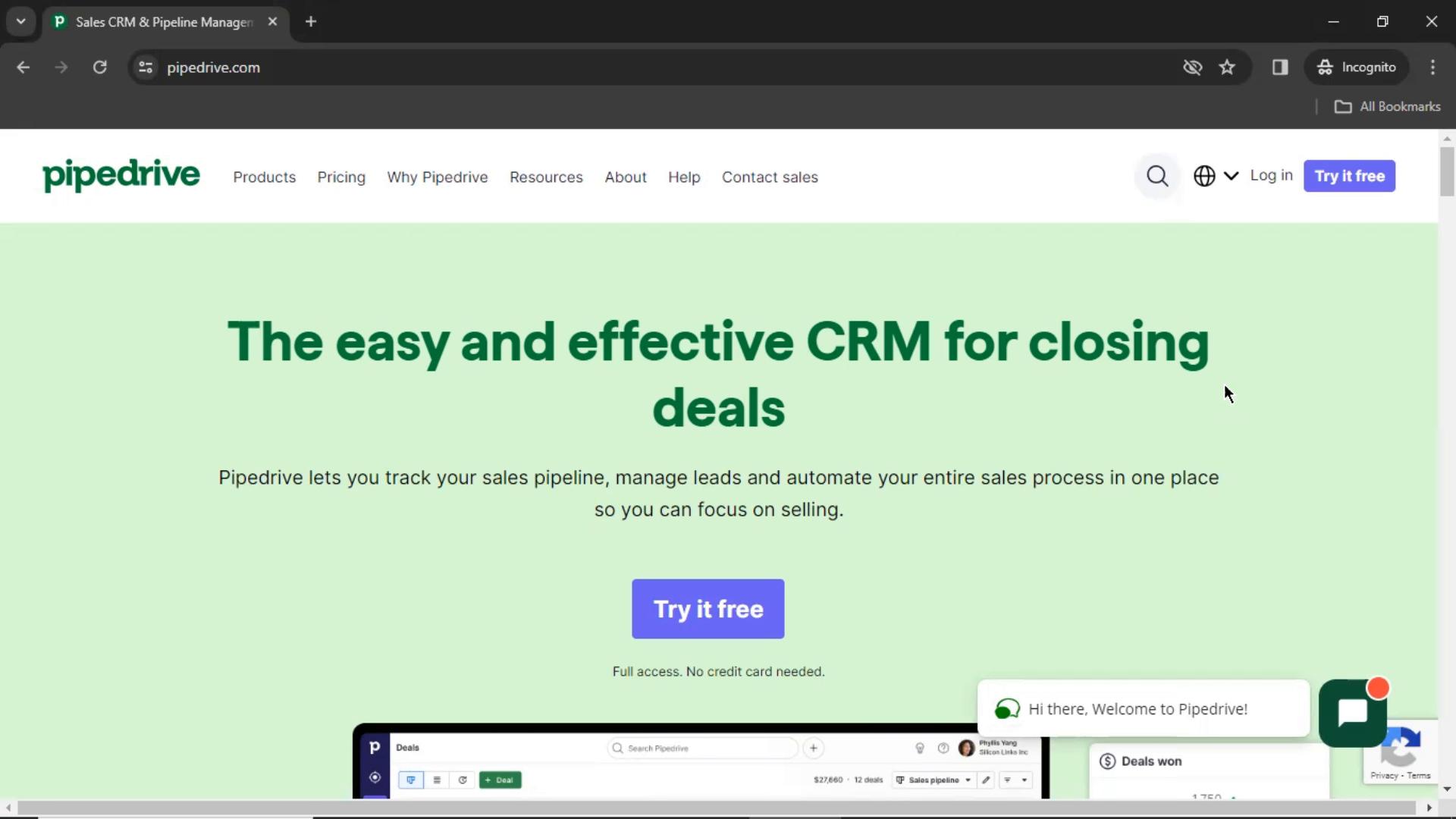Screen dimensions: 1456x819
Task: Click the language/globe selector icon
Action: (x=1205, y=176)
